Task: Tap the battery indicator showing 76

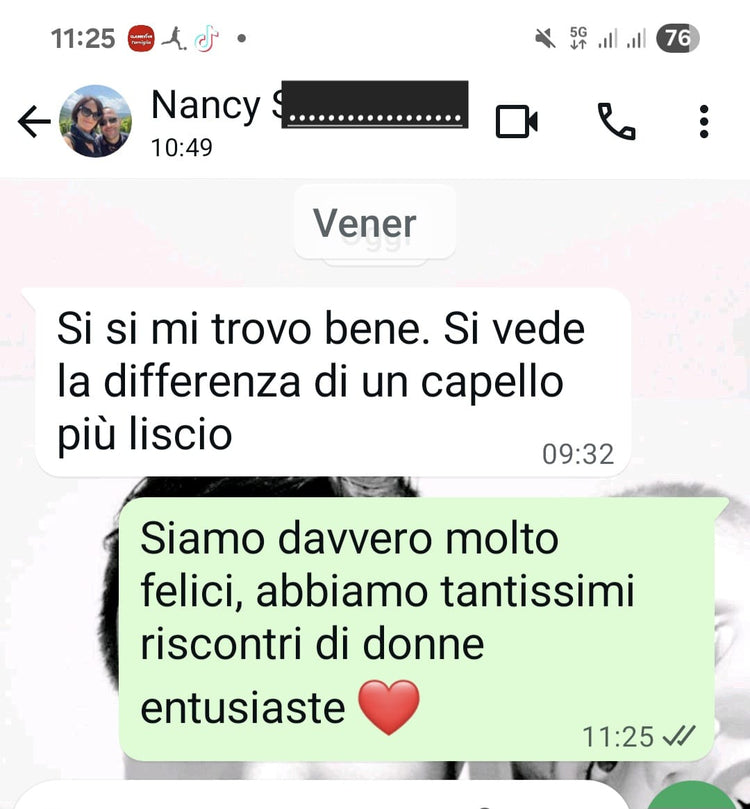Action: [677, 38]
